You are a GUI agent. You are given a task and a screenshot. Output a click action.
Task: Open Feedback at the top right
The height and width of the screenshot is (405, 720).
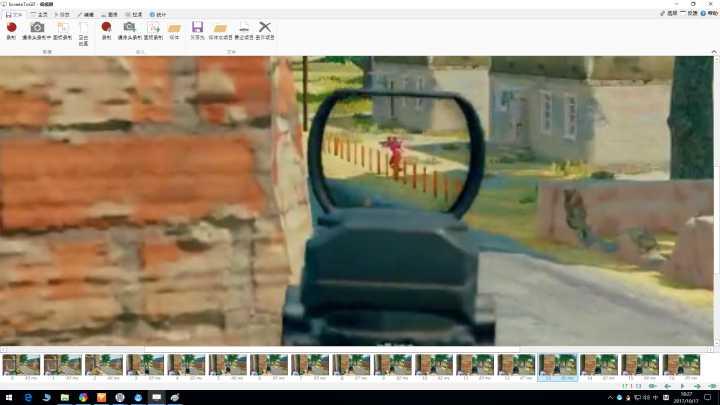point(689,13)
